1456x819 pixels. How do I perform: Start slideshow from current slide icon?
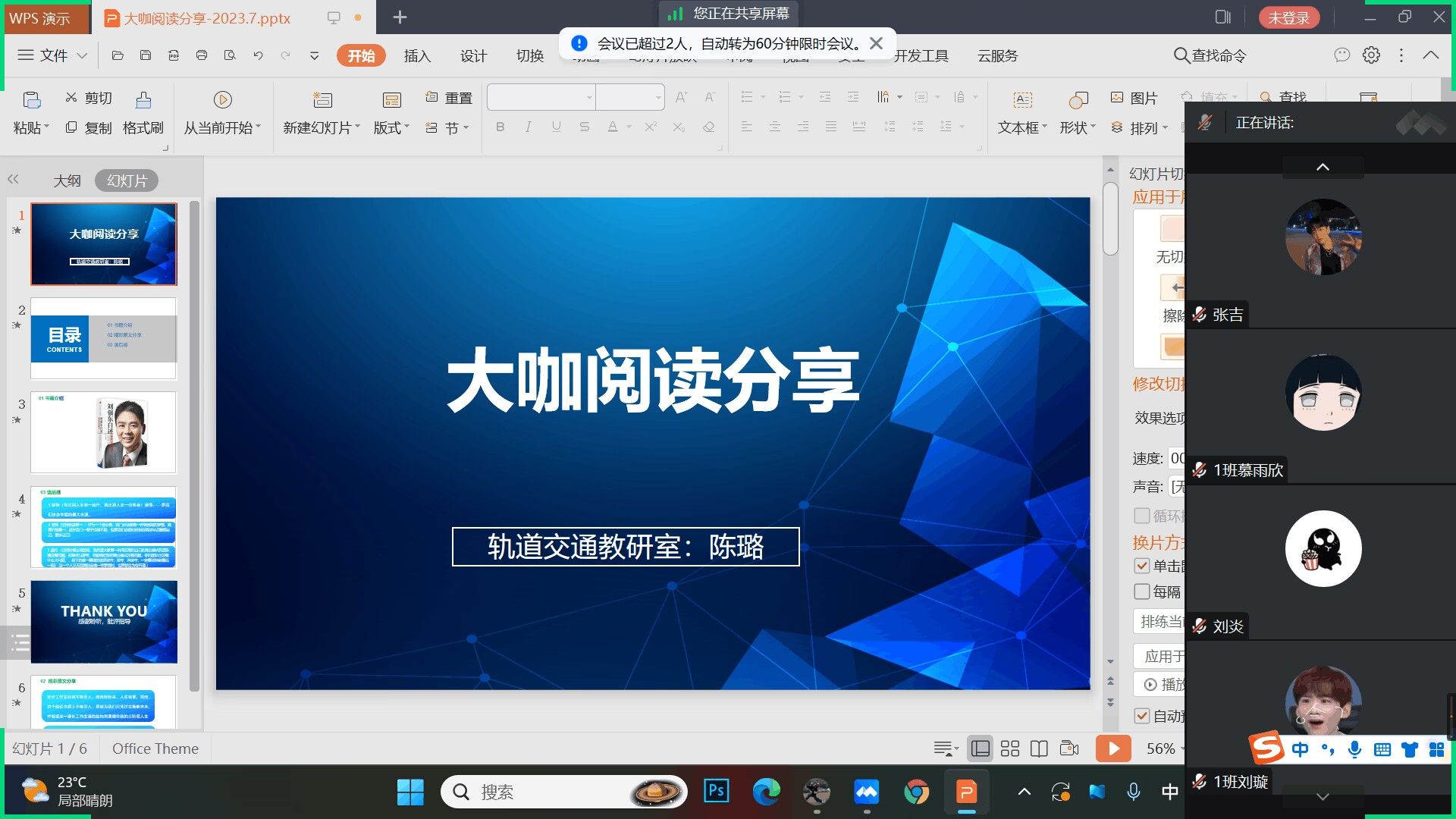coord(222,100)
